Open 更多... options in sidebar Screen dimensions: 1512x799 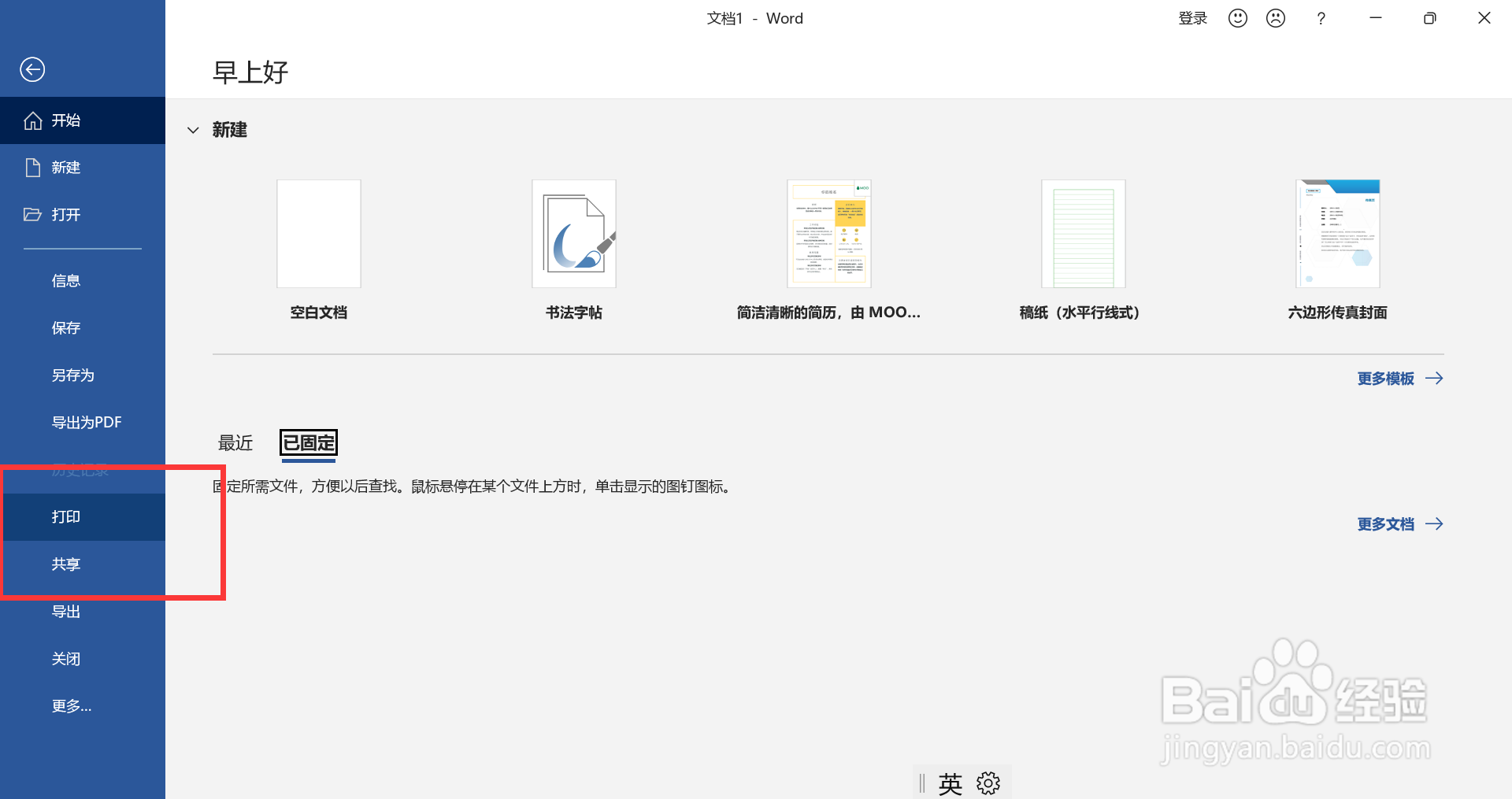coord(83,706)
